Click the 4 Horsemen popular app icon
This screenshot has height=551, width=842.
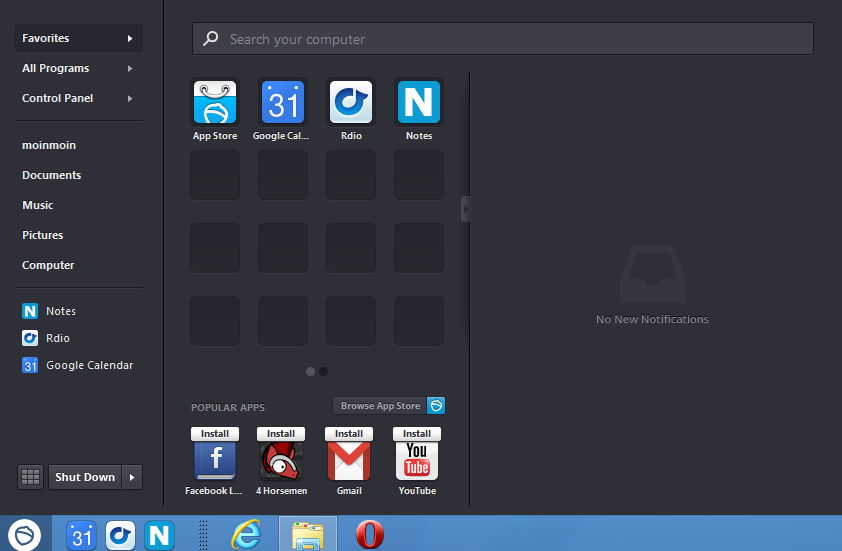(x=281, y=461)
